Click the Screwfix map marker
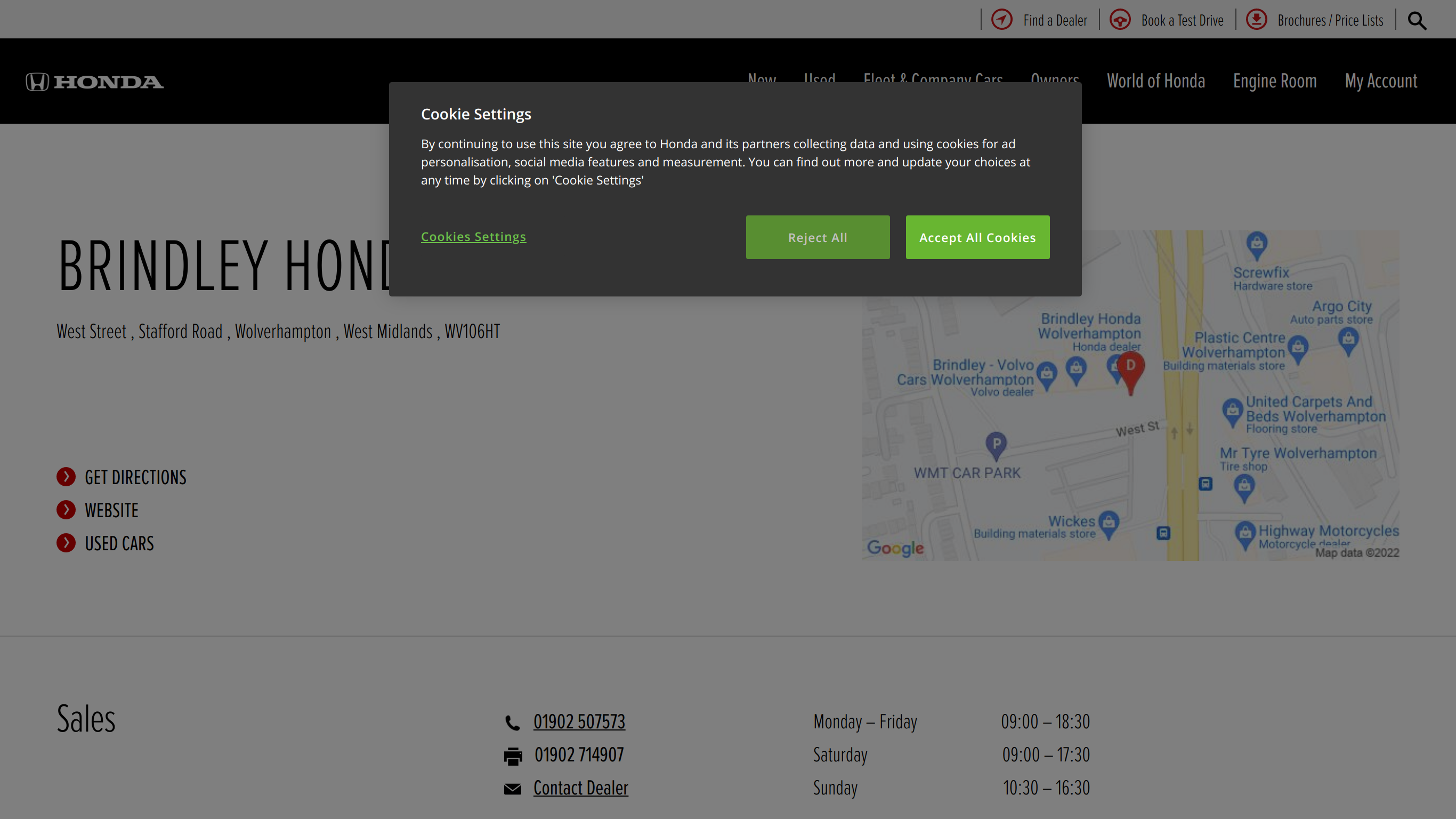This screenshot has height=819, width=1456. (1257, 246)
